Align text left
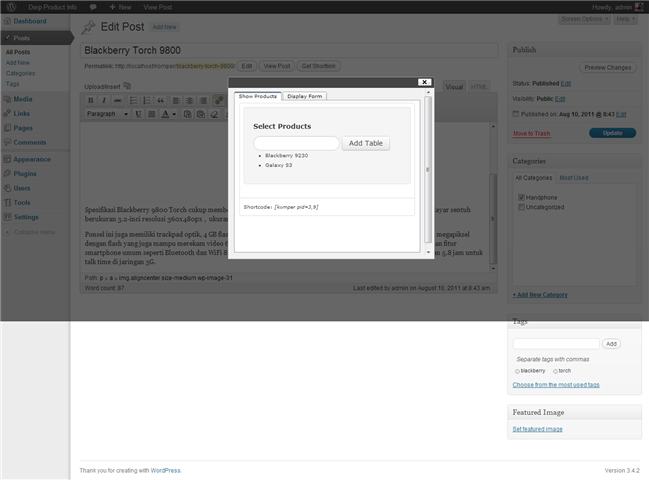The width and height of the screenshot is (649, 480). tap(176, 100)
